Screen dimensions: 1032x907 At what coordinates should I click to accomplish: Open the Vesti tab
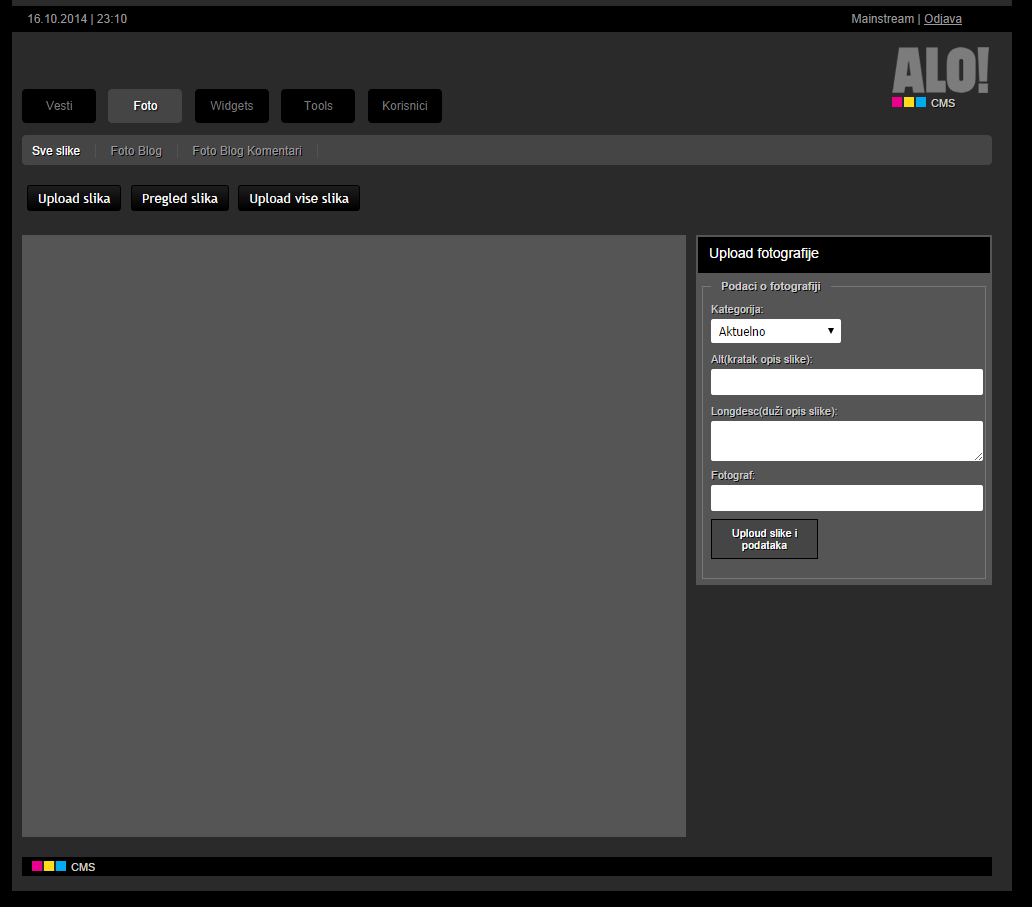coord(59,106)
